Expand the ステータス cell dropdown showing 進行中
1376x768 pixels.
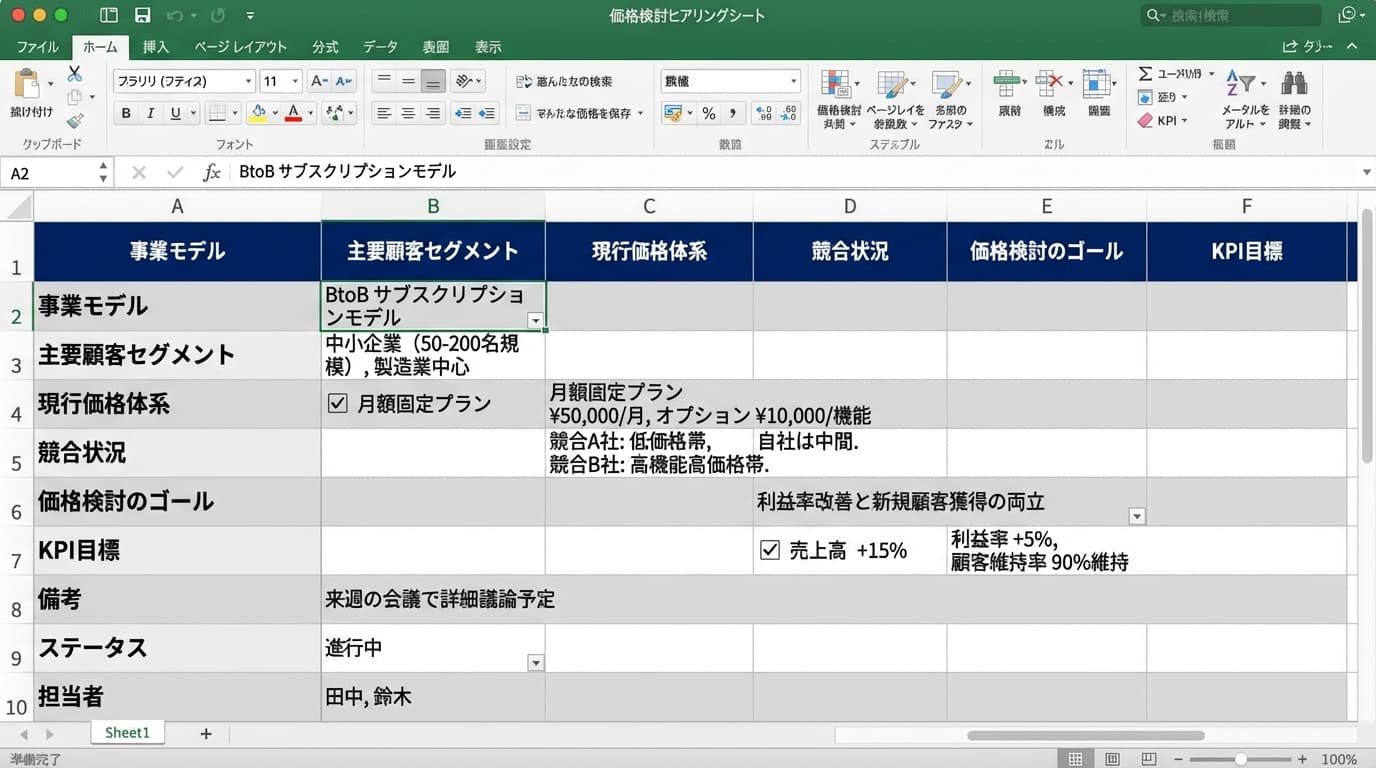536,663
